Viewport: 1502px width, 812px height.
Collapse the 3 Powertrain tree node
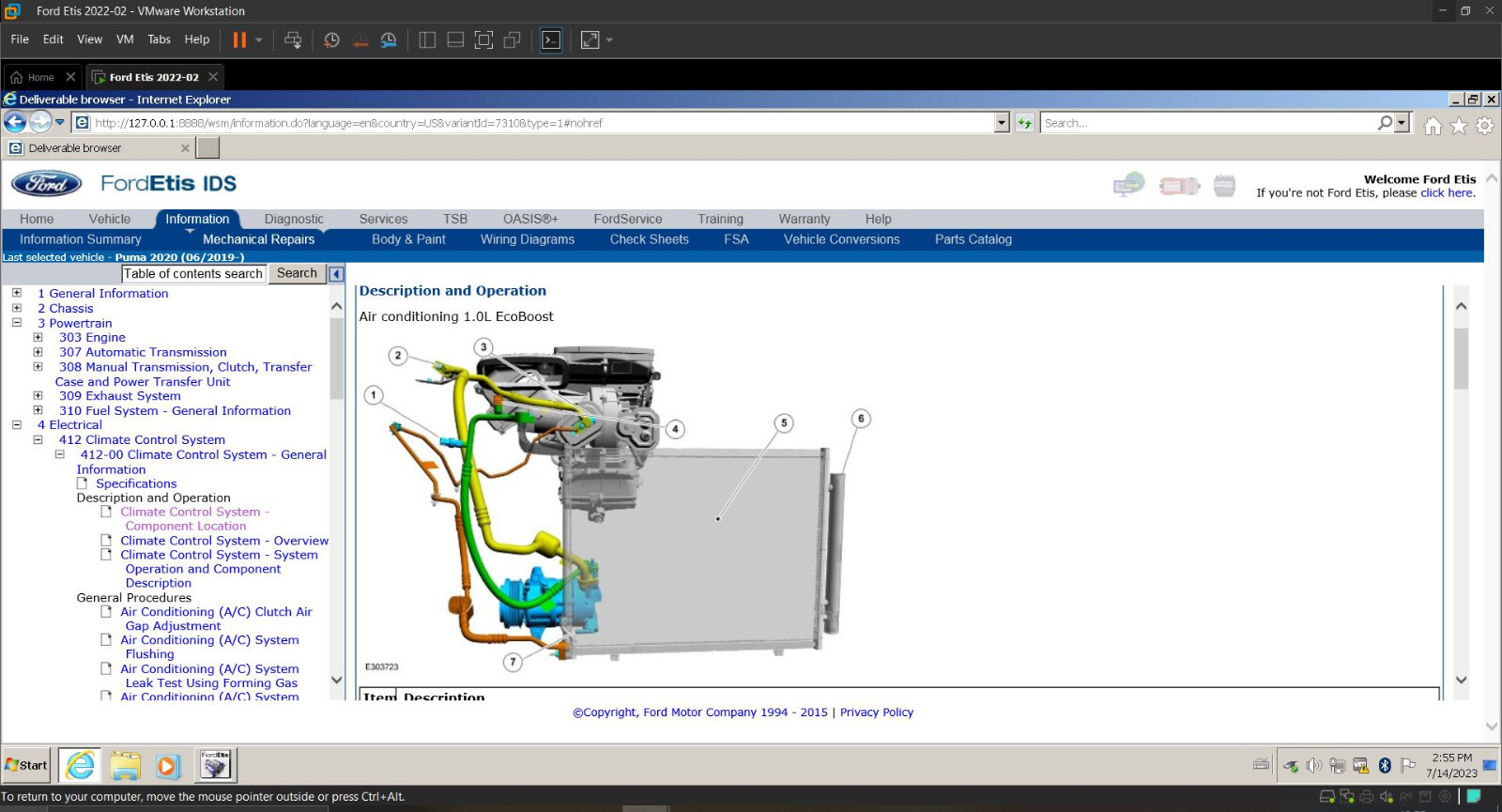tap(17, 322)
